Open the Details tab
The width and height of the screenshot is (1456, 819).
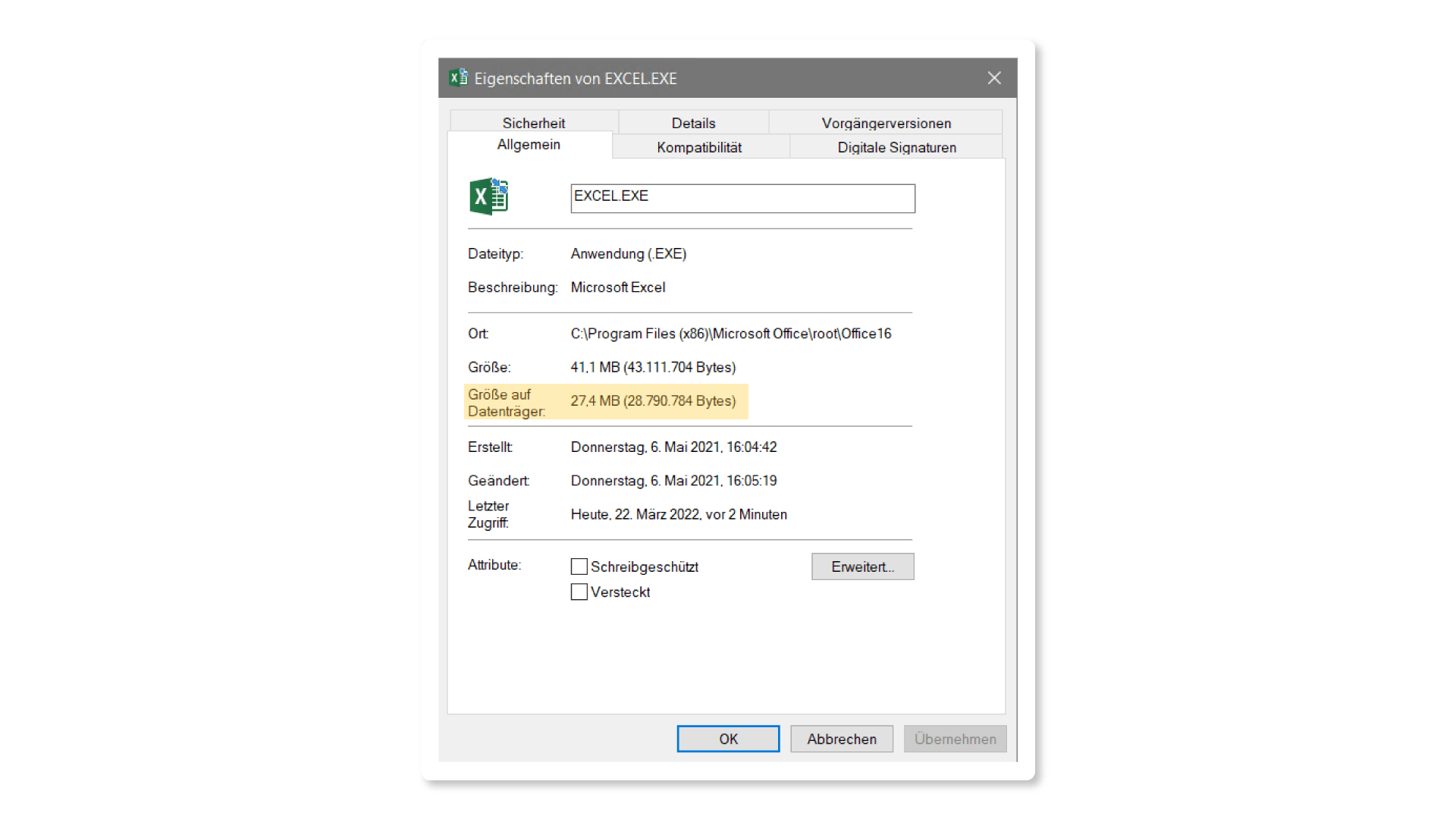pyautogui.click(x=694, y=123)
